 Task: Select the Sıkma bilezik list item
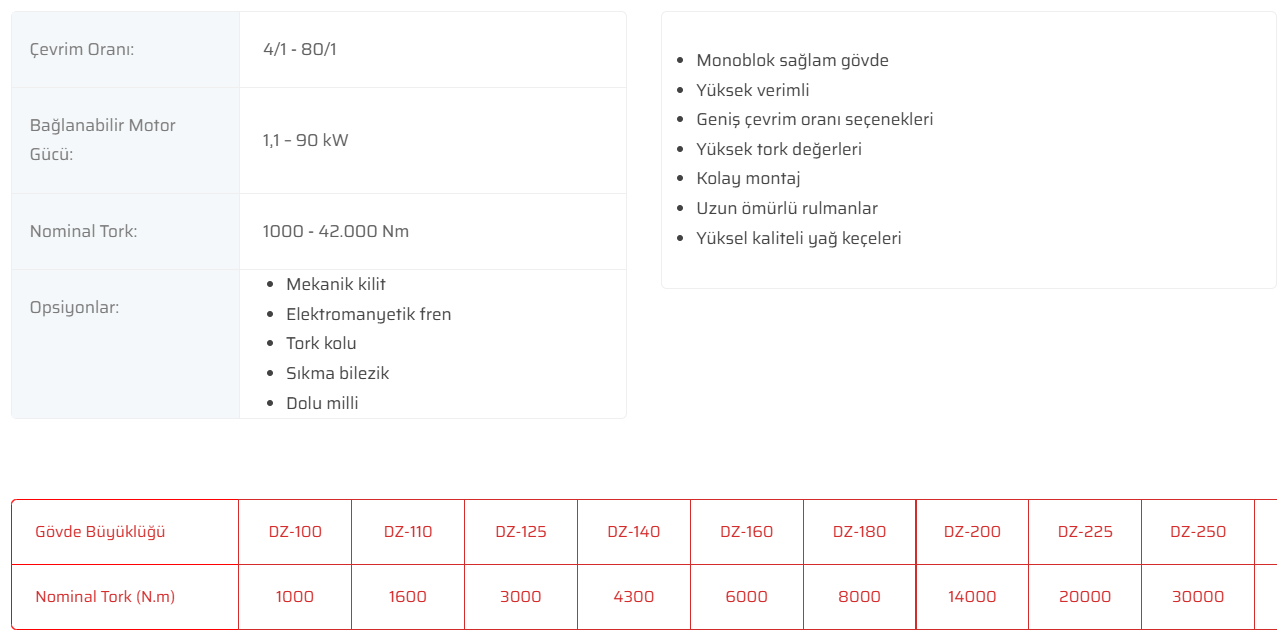[x=337, y=373]
